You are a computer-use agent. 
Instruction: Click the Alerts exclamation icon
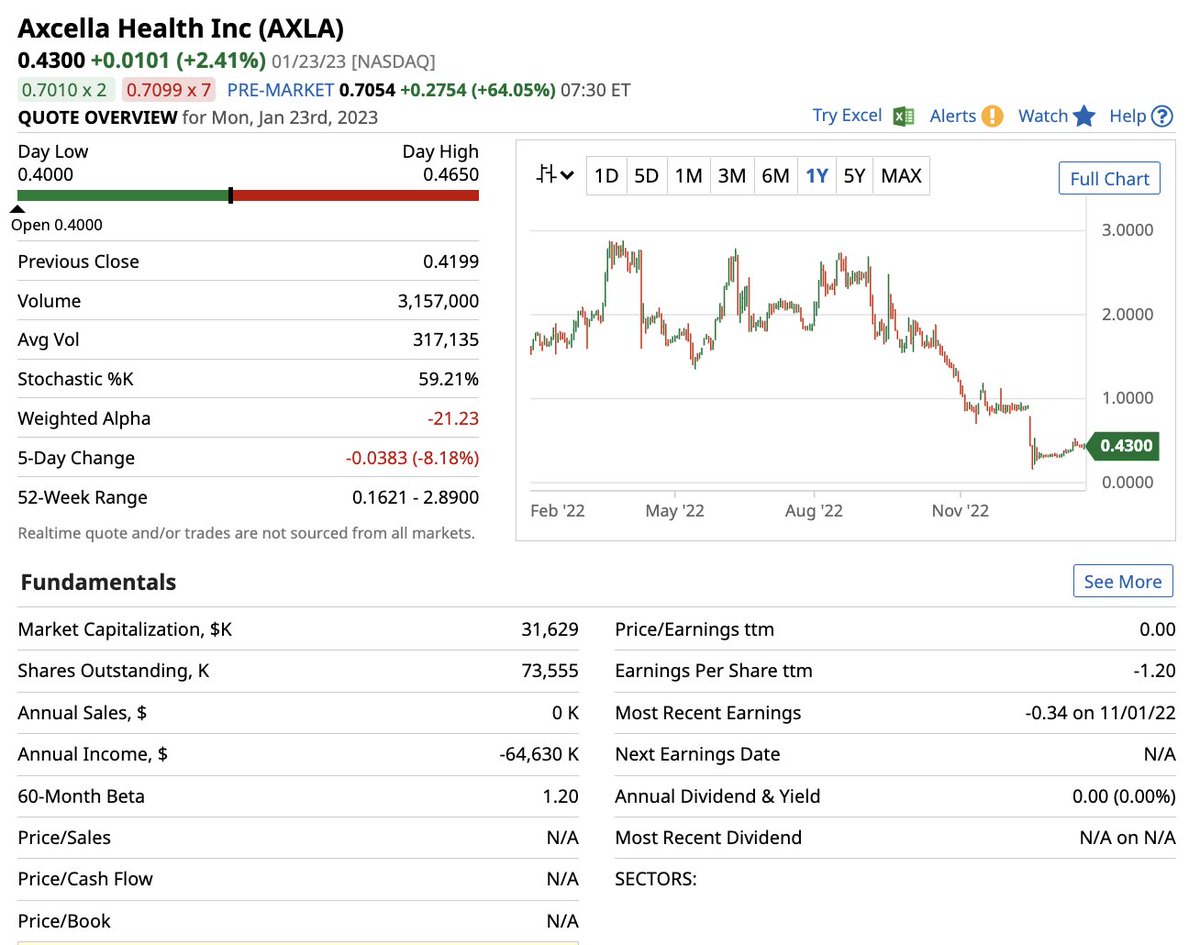992,116
